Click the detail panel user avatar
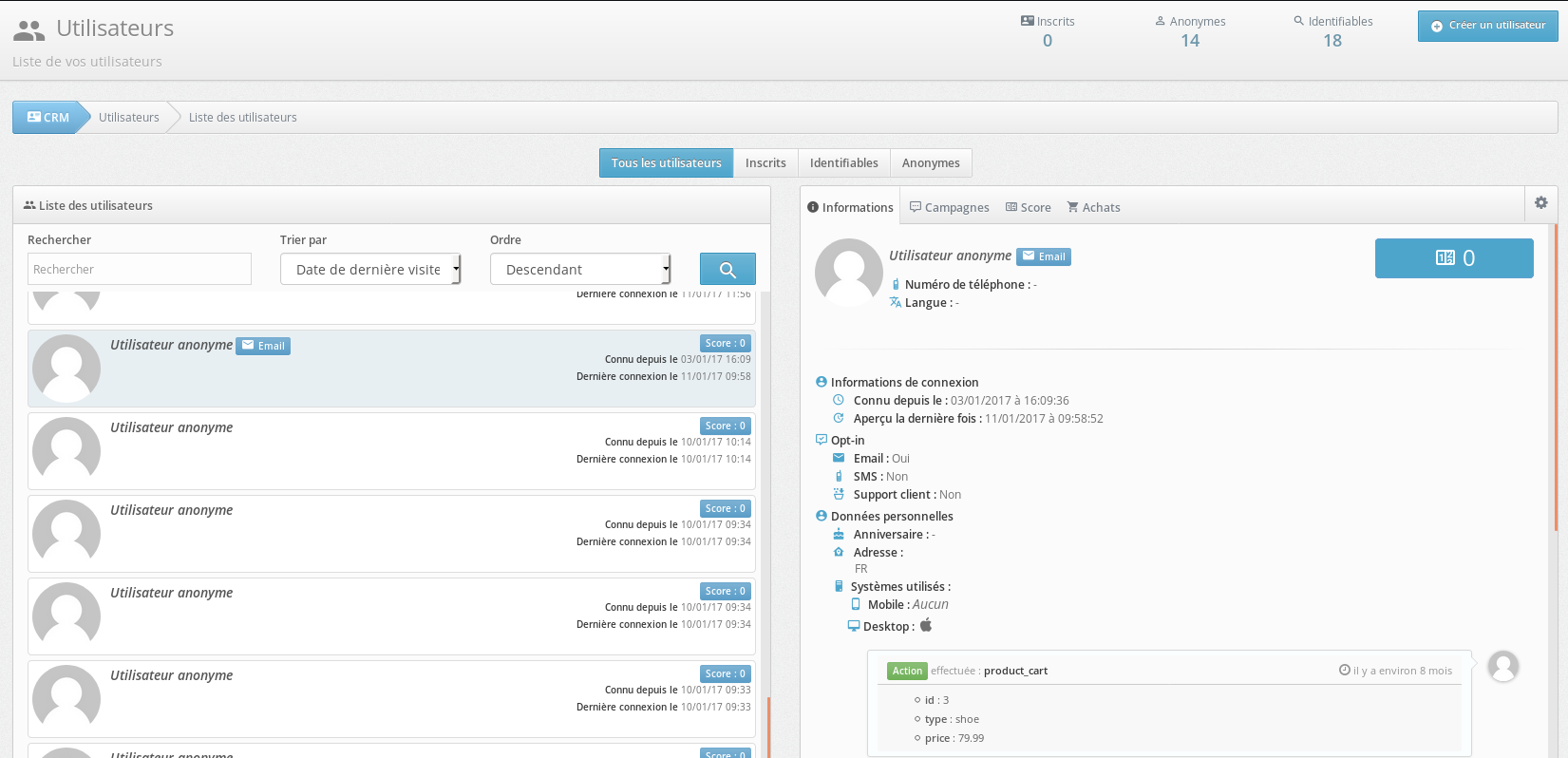 click(848, 272)
